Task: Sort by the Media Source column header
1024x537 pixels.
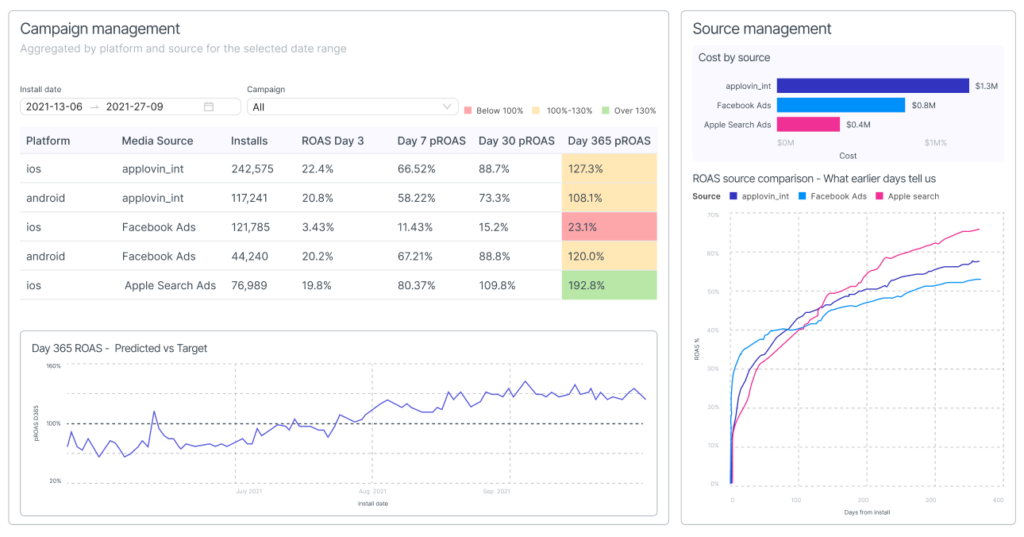Action: 157,140
